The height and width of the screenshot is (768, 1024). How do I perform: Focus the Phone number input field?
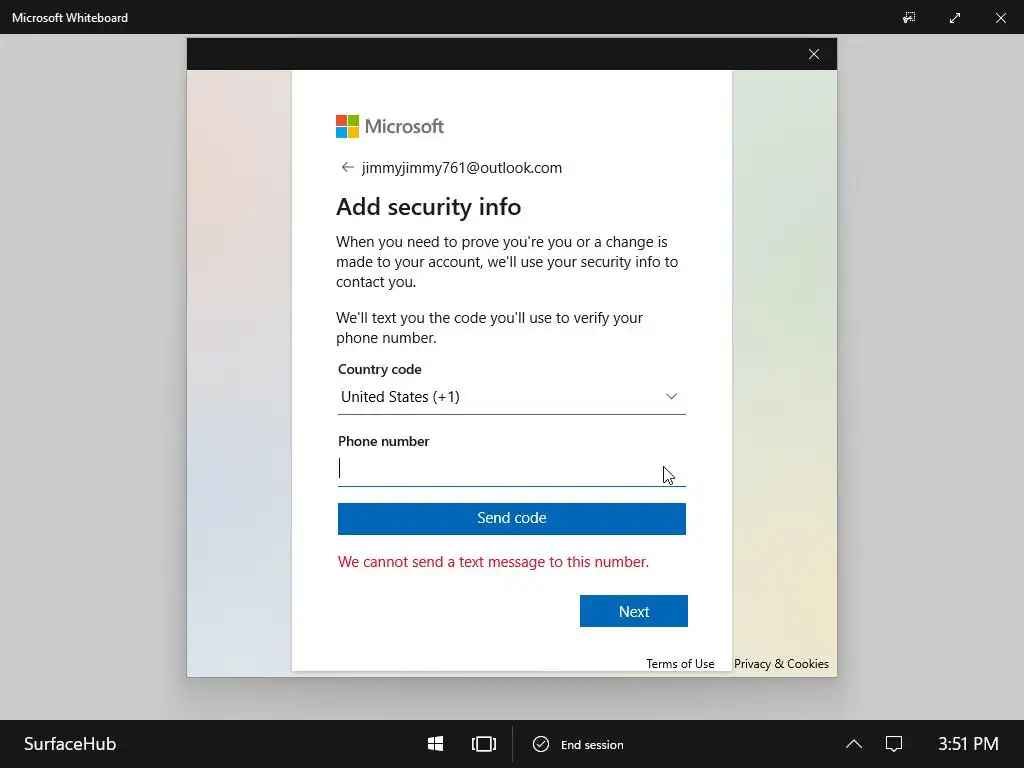[511, 469]
